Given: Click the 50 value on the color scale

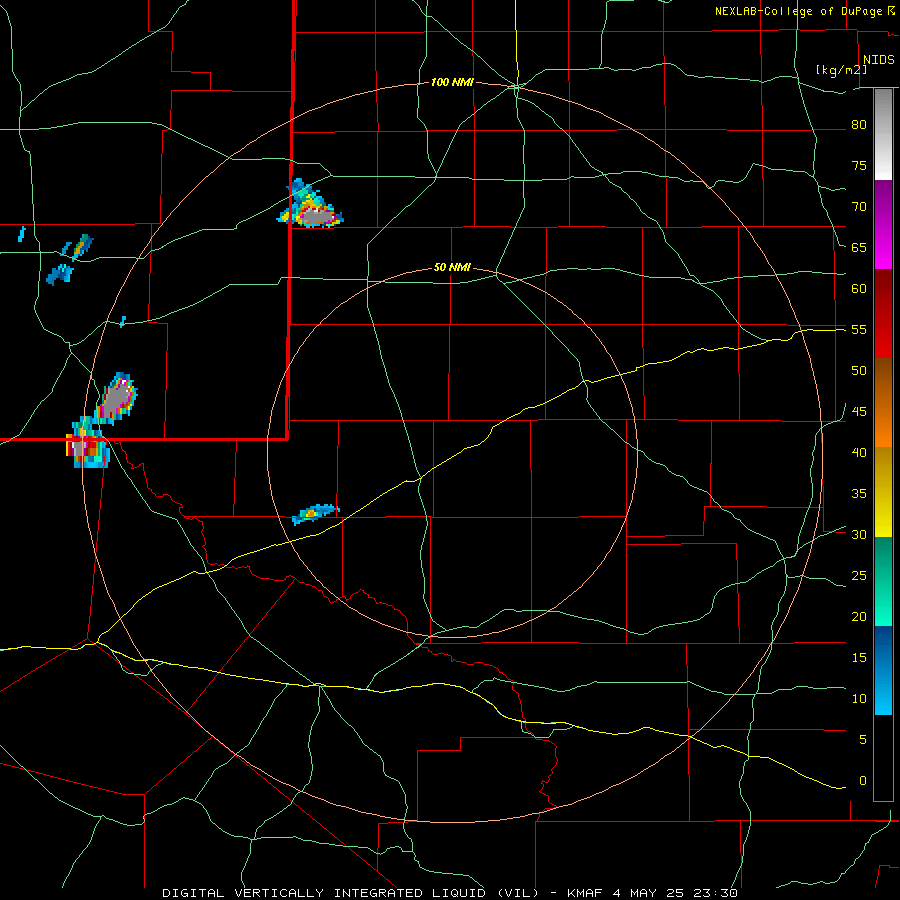Looking at the screenshot, I should tap(859, 370).
